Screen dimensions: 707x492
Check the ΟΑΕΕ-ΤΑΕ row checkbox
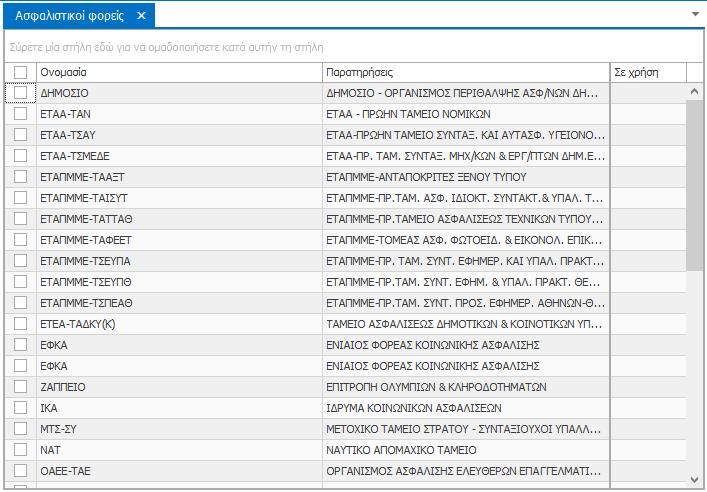pyautogui.click(x=20, y=471)
